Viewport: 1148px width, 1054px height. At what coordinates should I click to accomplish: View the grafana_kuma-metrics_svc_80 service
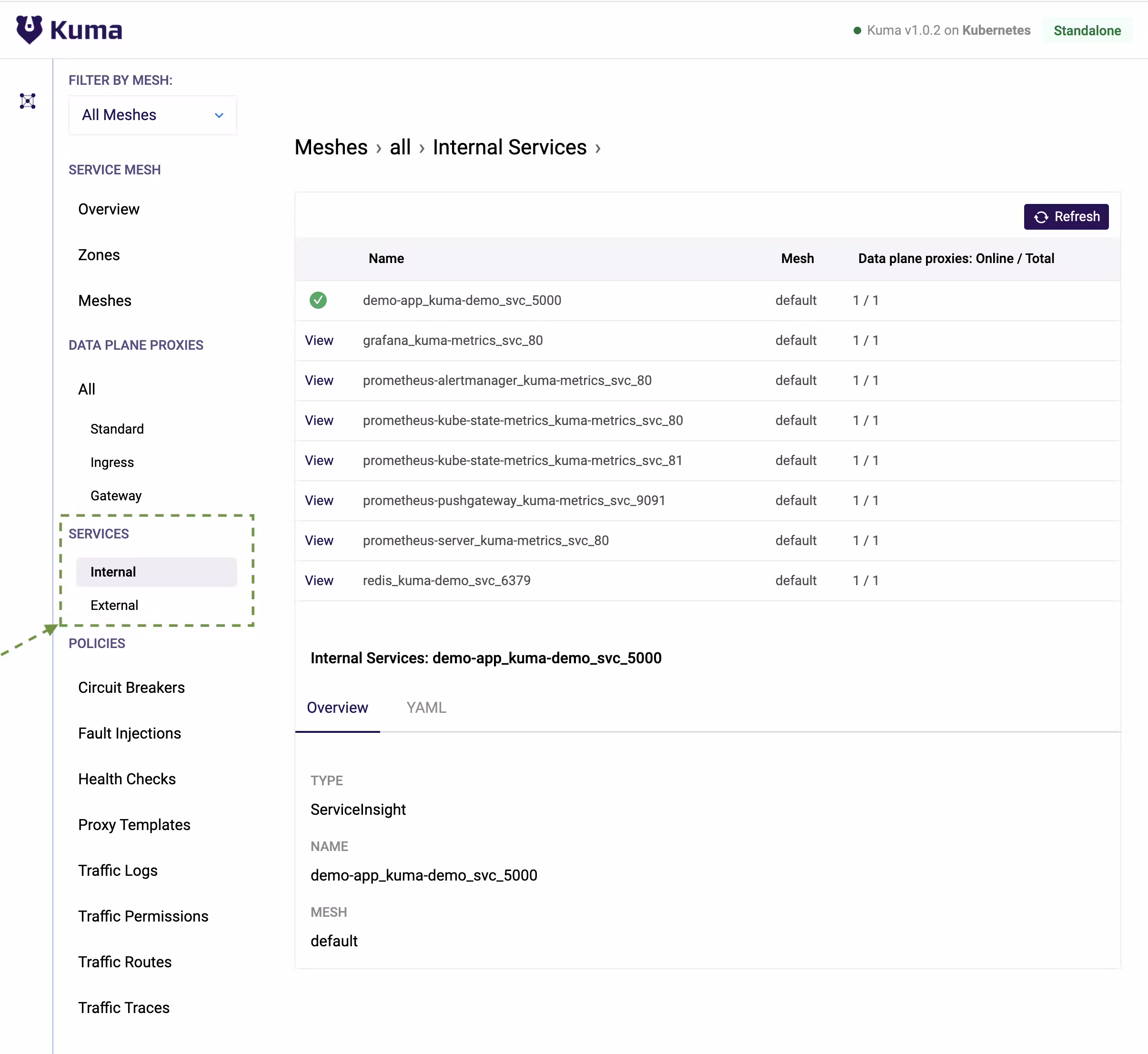pos(319,341)
